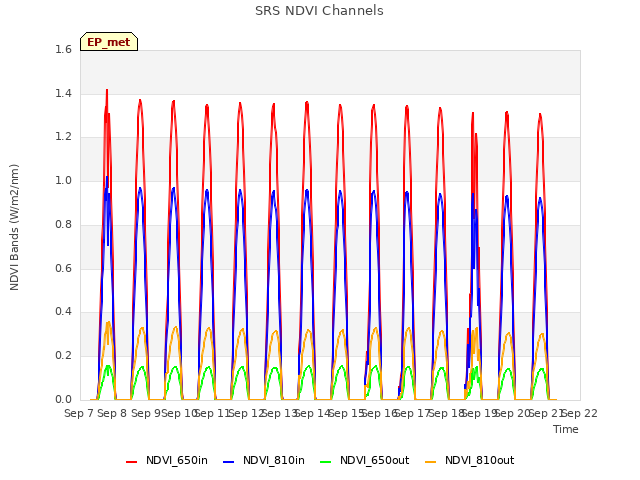
Task: Click the Time axis label
Action: (x=566, y=429)
